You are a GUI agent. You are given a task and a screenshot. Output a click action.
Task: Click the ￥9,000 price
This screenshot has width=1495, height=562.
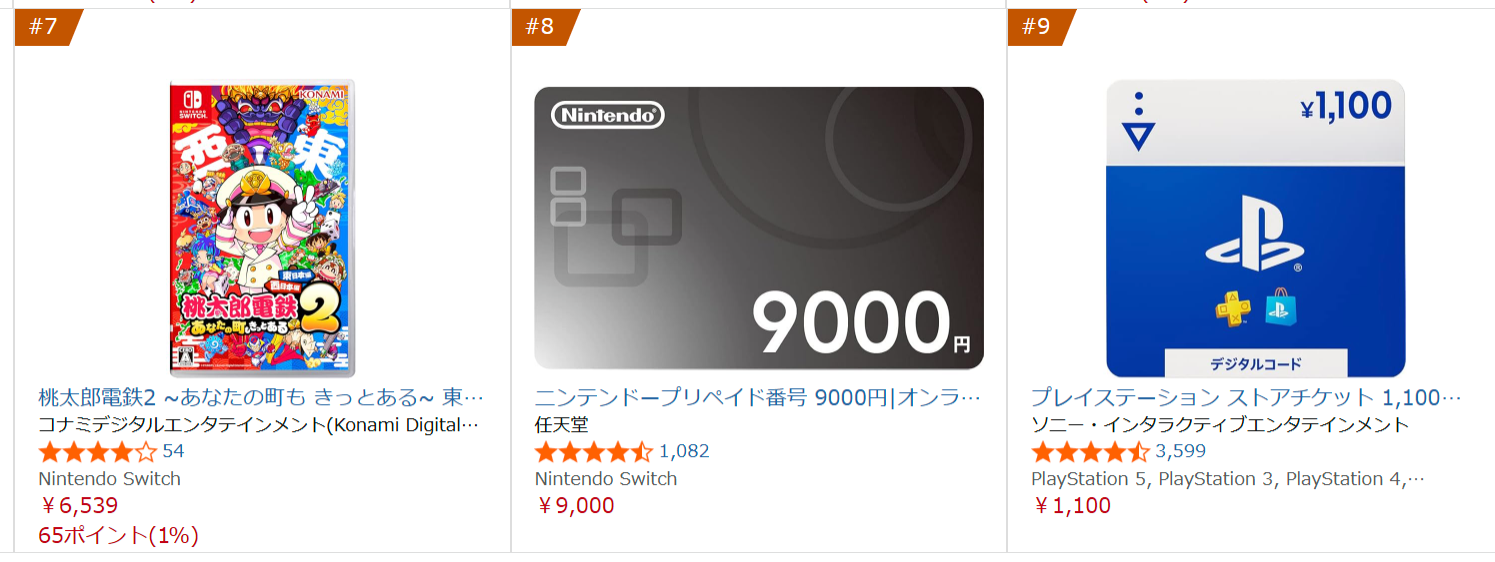pos(575,505)
